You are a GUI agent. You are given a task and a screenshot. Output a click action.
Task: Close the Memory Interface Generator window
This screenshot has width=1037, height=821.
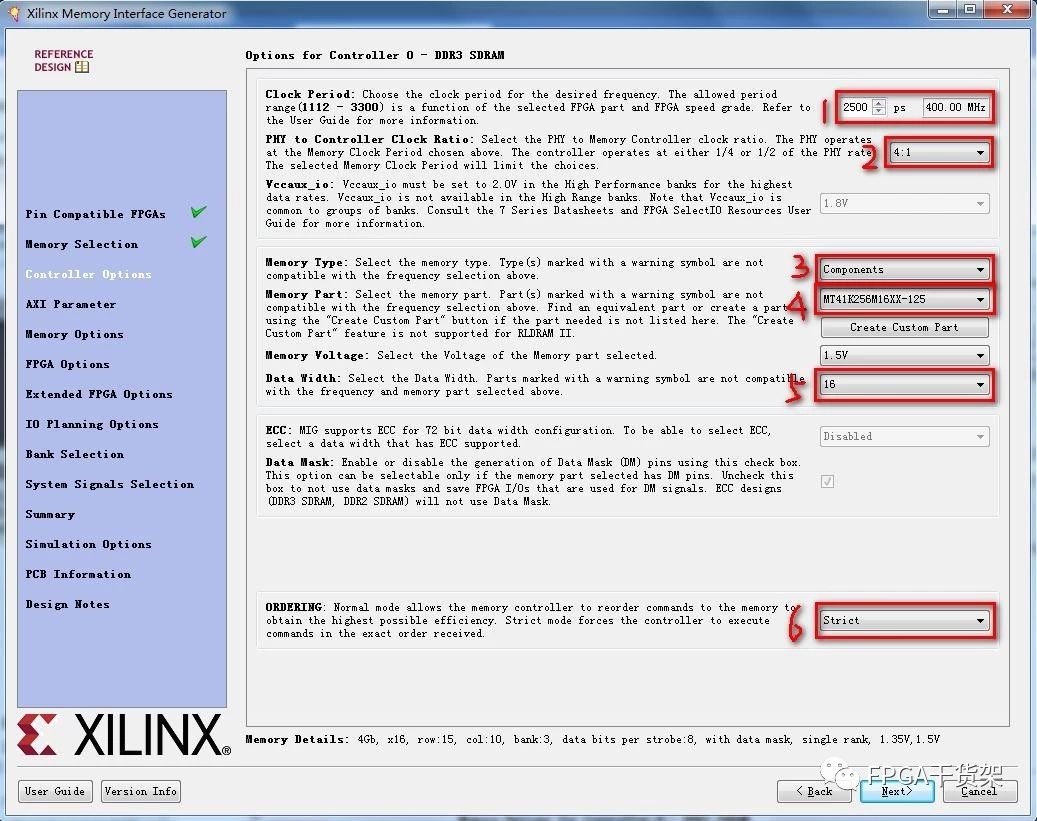(1007, 9)
